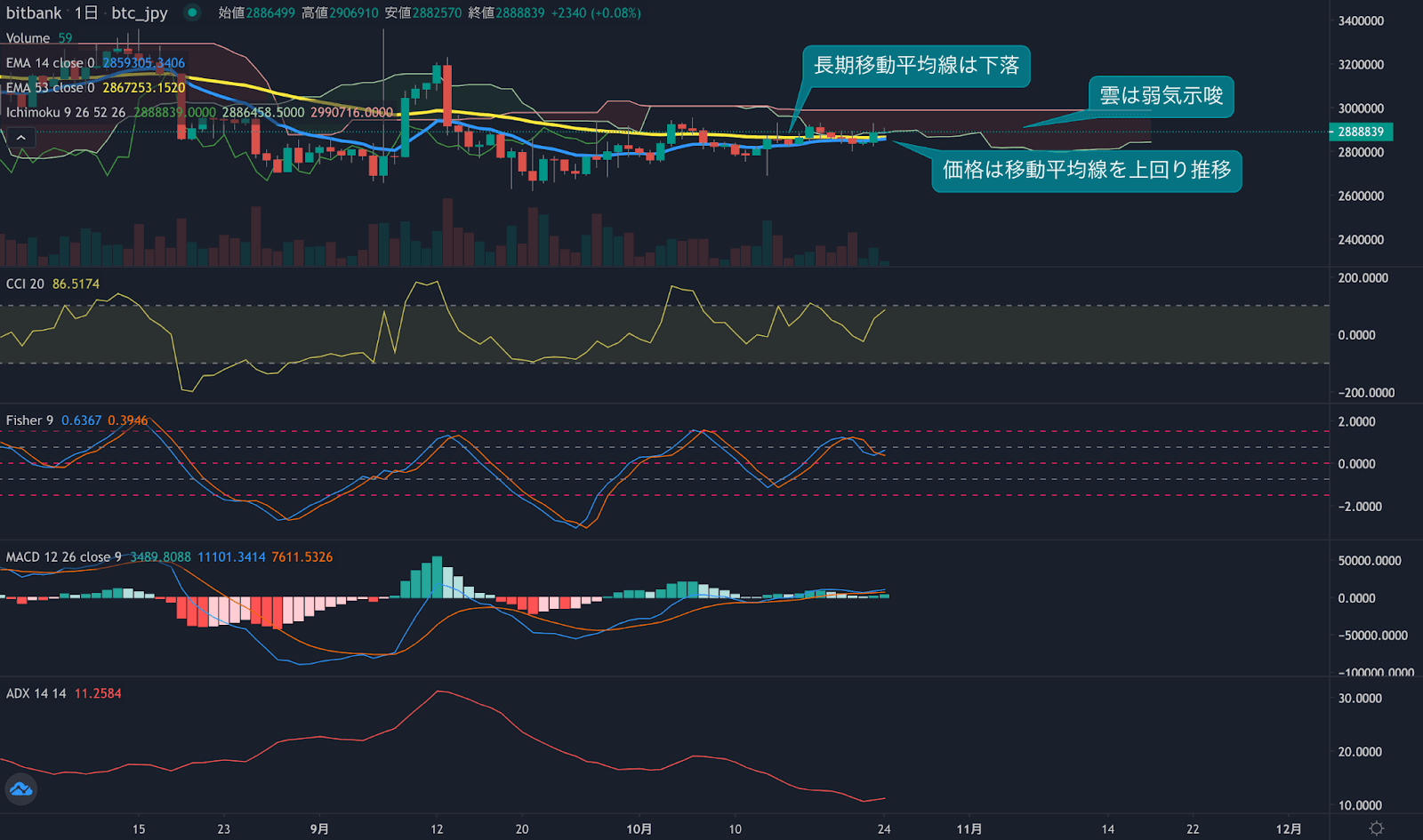The image size is (1423, 840).
Task: Select the MACD 12 26 close 9 legend
Action: point(60,556)
